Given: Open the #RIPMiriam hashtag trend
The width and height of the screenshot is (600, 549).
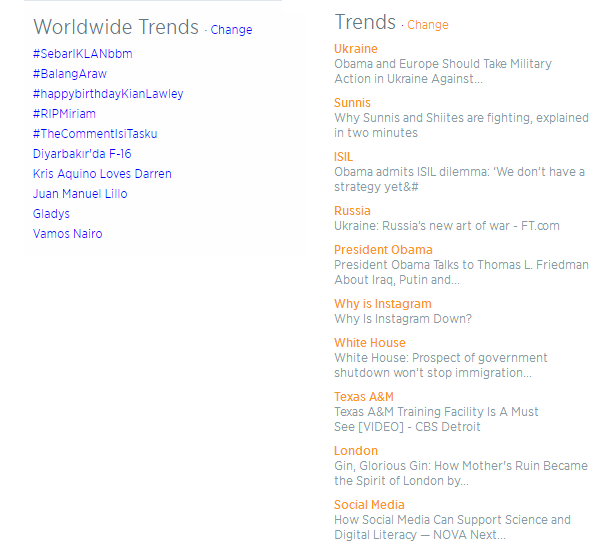Looking at the screenshot, I should [64, 114].
